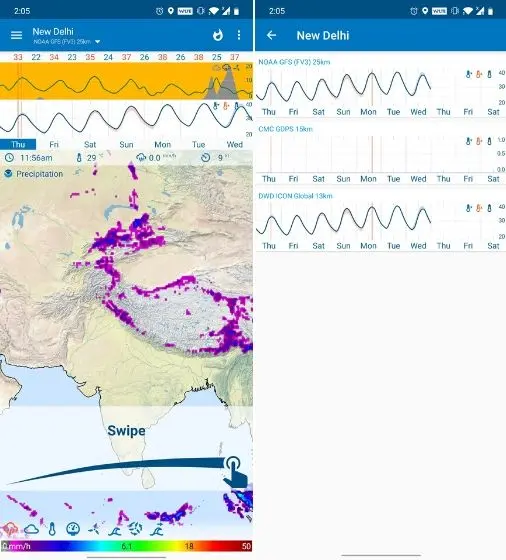
Task: Select the cloud cover map layer
Action: click(x=31, y=529)
